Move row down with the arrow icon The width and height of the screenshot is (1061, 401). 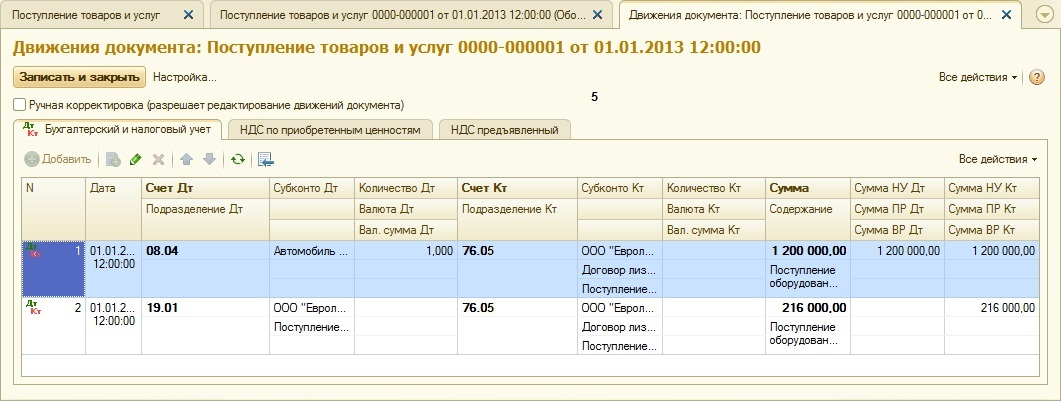(209, 159)
